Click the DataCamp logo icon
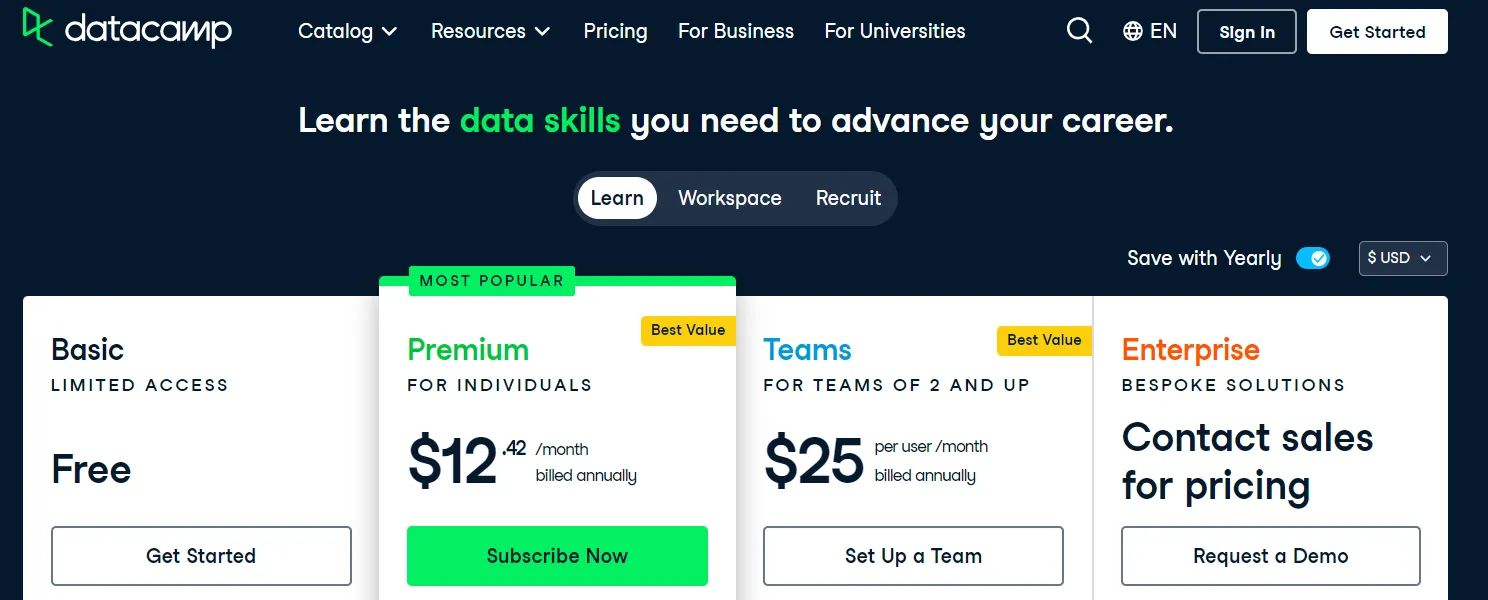The width and height of the screenshot is (1488, 600). (38, 28)
